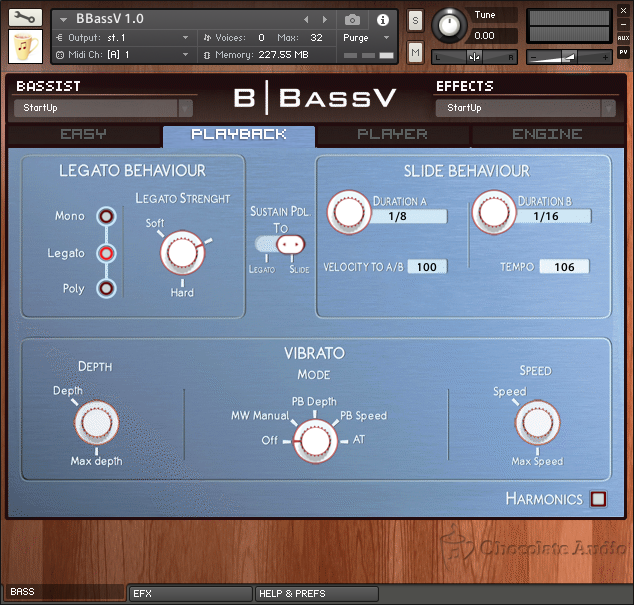
Task: Click the Duration A knob
Action: click(x=349, y=212)
